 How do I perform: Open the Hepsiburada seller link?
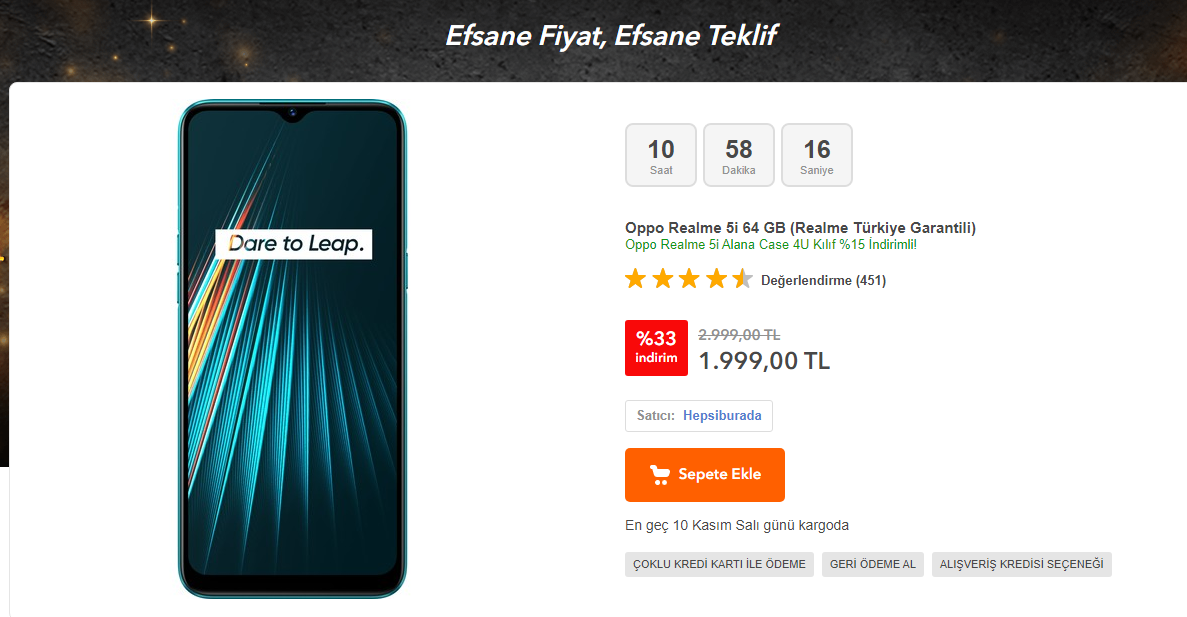(x=721, y=416)
